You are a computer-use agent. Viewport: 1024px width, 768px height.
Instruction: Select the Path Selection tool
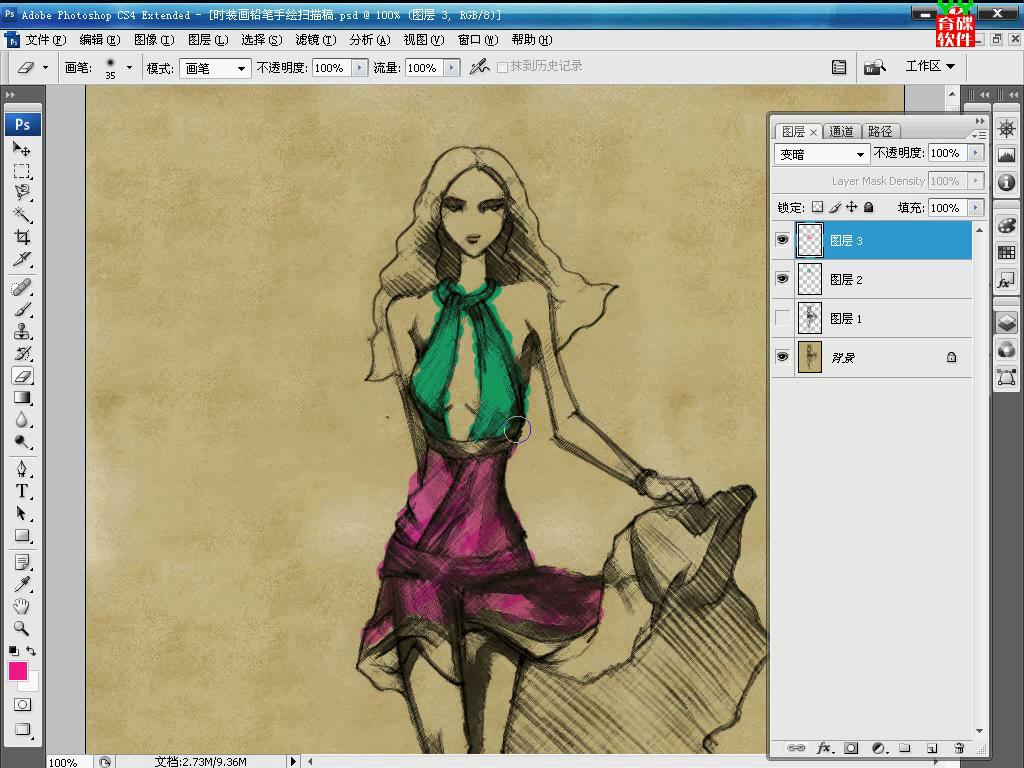[x=22, y=513]
